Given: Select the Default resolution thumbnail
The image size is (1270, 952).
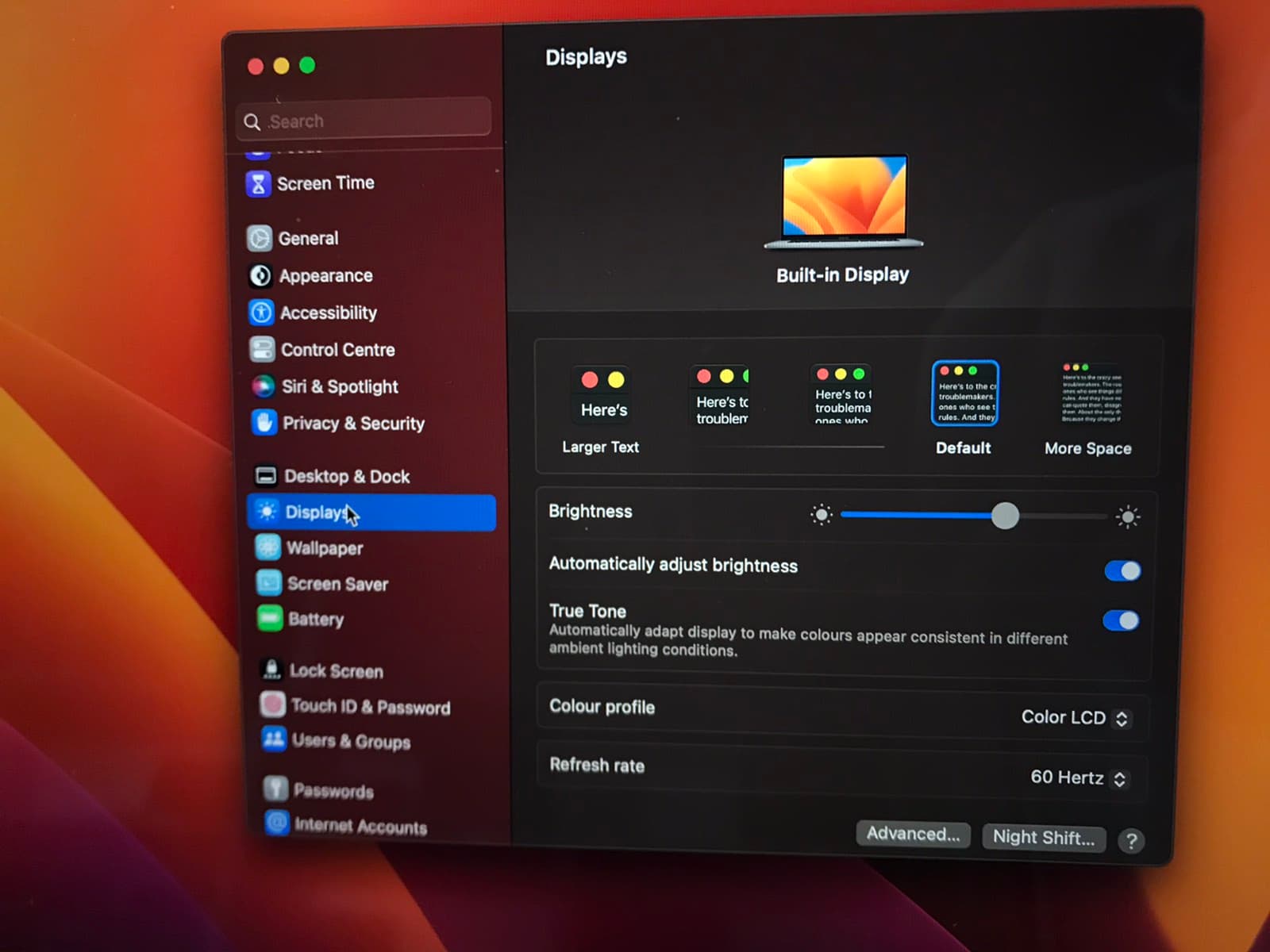Looking at the screenshot, I should [x=964, y=393].
